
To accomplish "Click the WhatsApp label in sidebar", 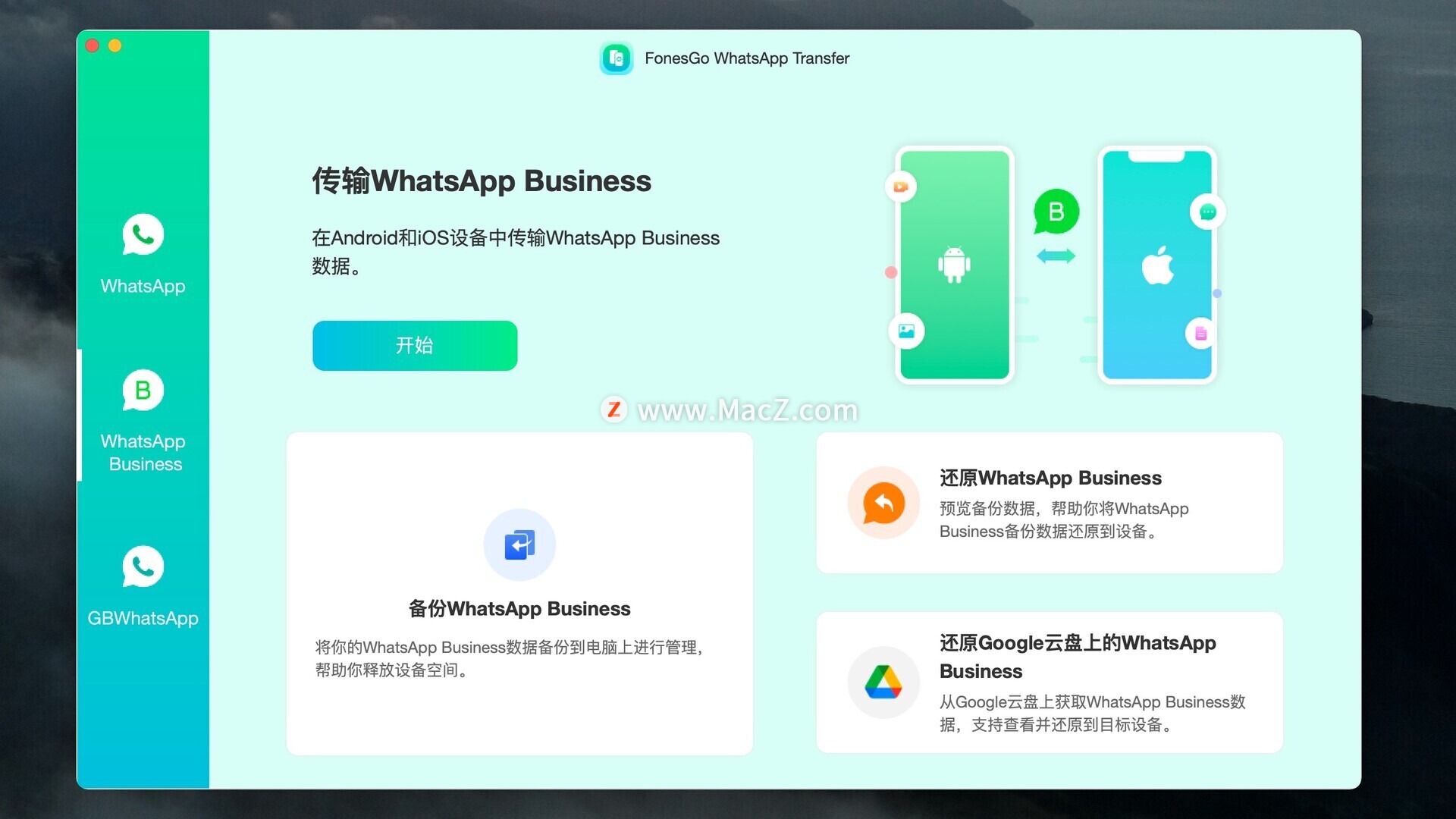I will [143, 286].
